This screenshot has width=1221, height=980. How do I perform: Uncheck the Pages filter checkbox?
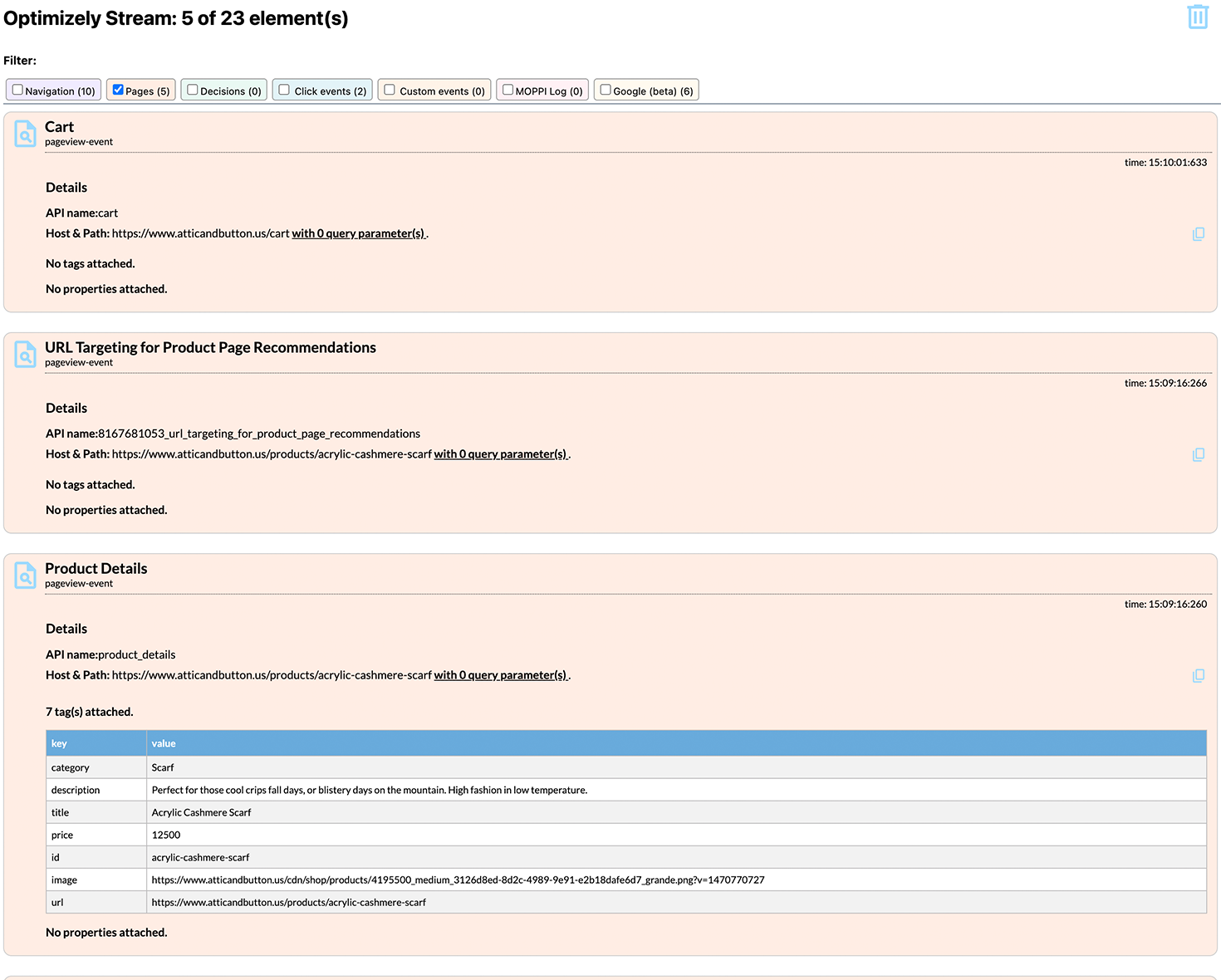[x=118, y=90]
